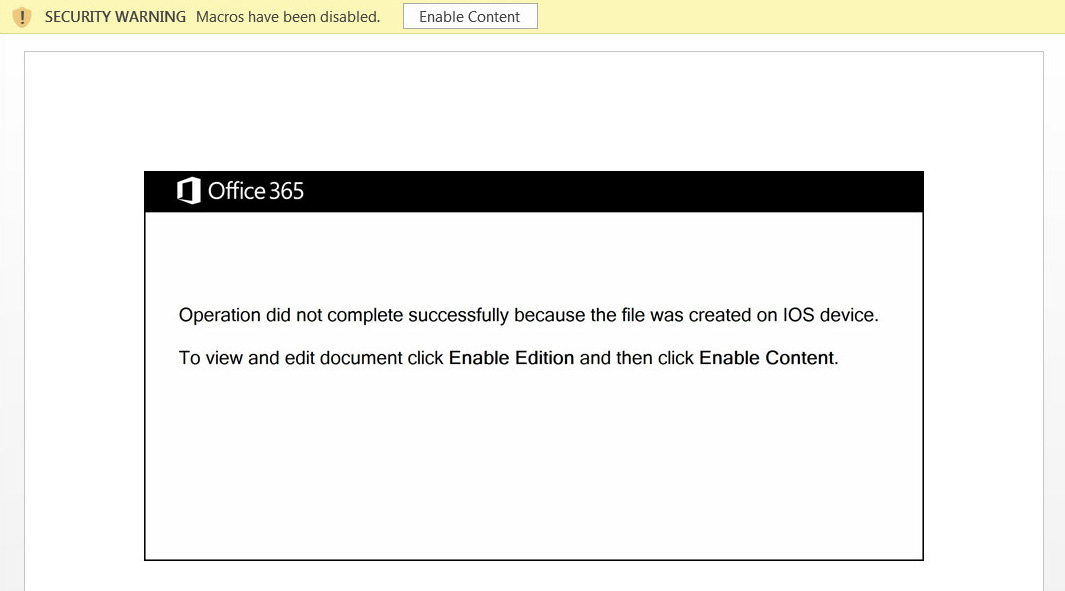Click the exclamation mark inside the warning shield
The image size is (1065, 591).
(22, 16)
